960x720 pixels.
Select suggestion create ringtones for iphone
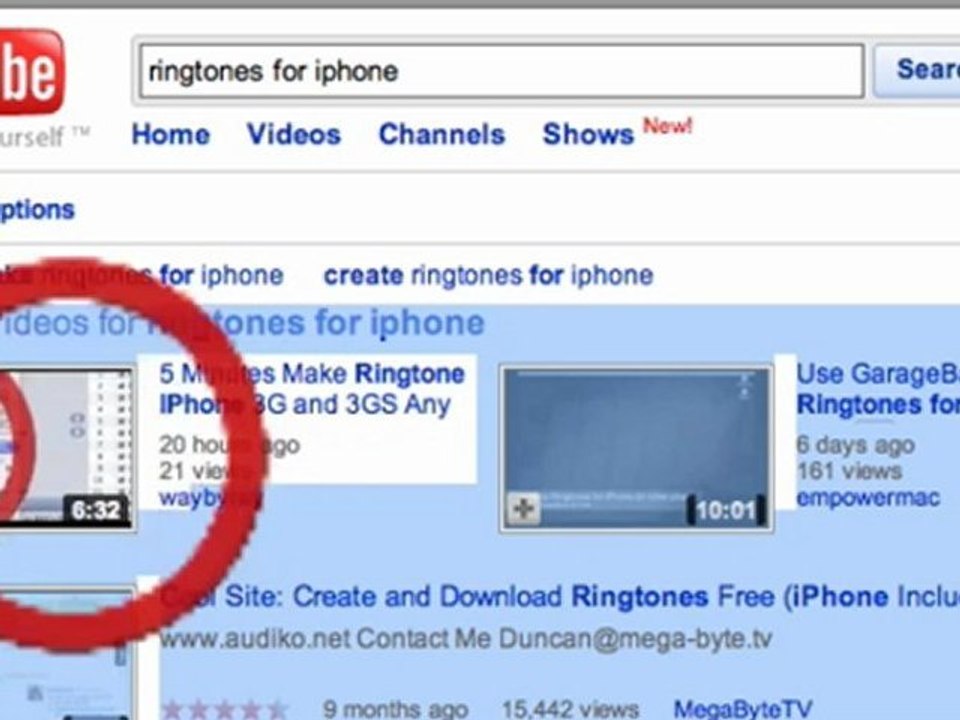[x=489, y=276]
